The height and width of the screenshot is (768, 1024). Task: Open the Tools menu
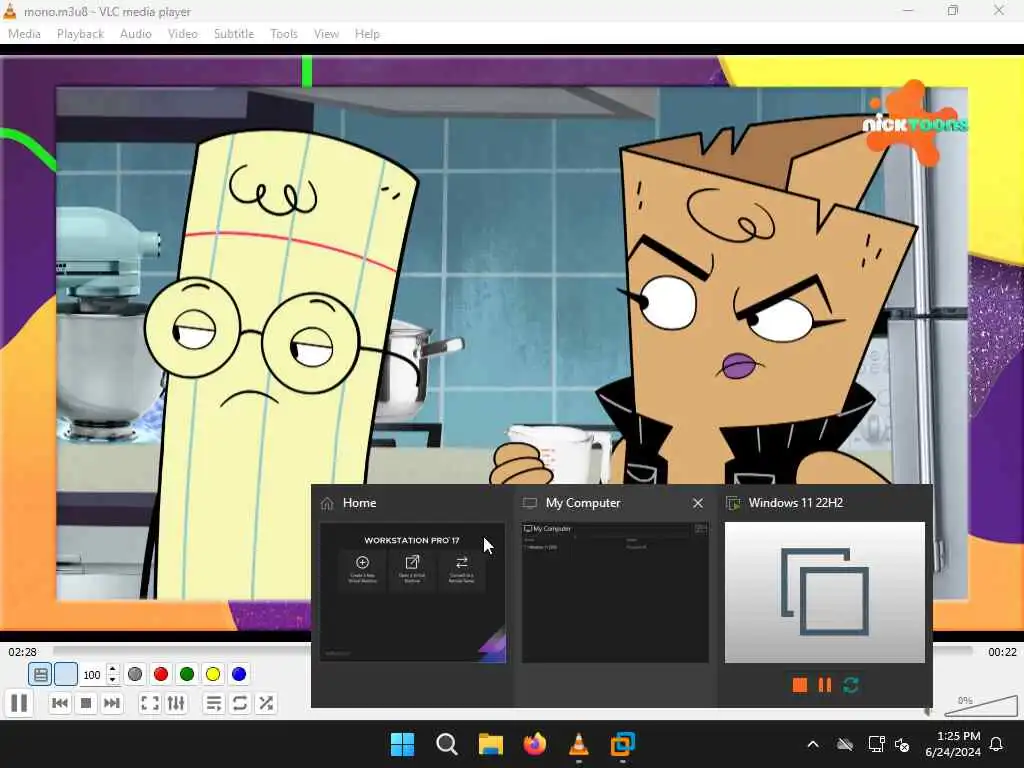(x=284, y=34)
